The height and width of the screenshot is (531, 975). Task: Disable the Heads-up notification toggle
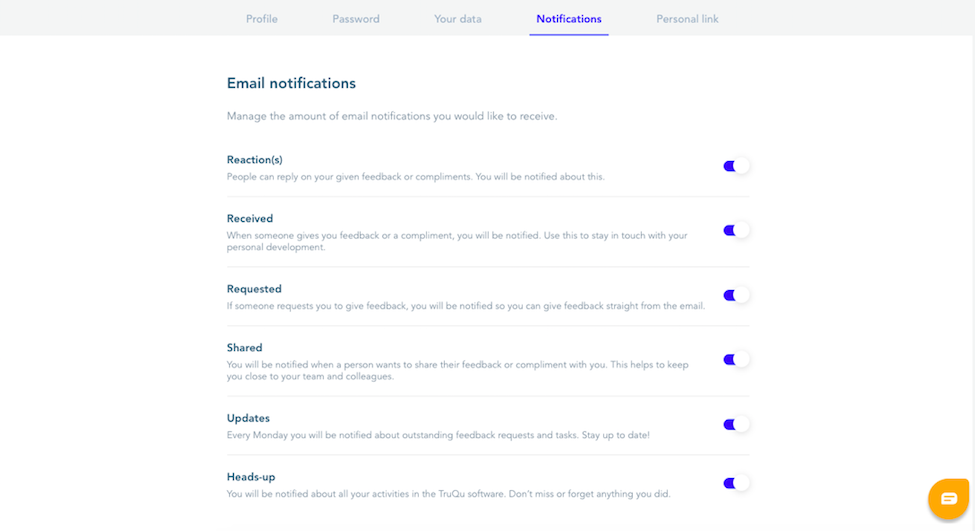point(736,483)
